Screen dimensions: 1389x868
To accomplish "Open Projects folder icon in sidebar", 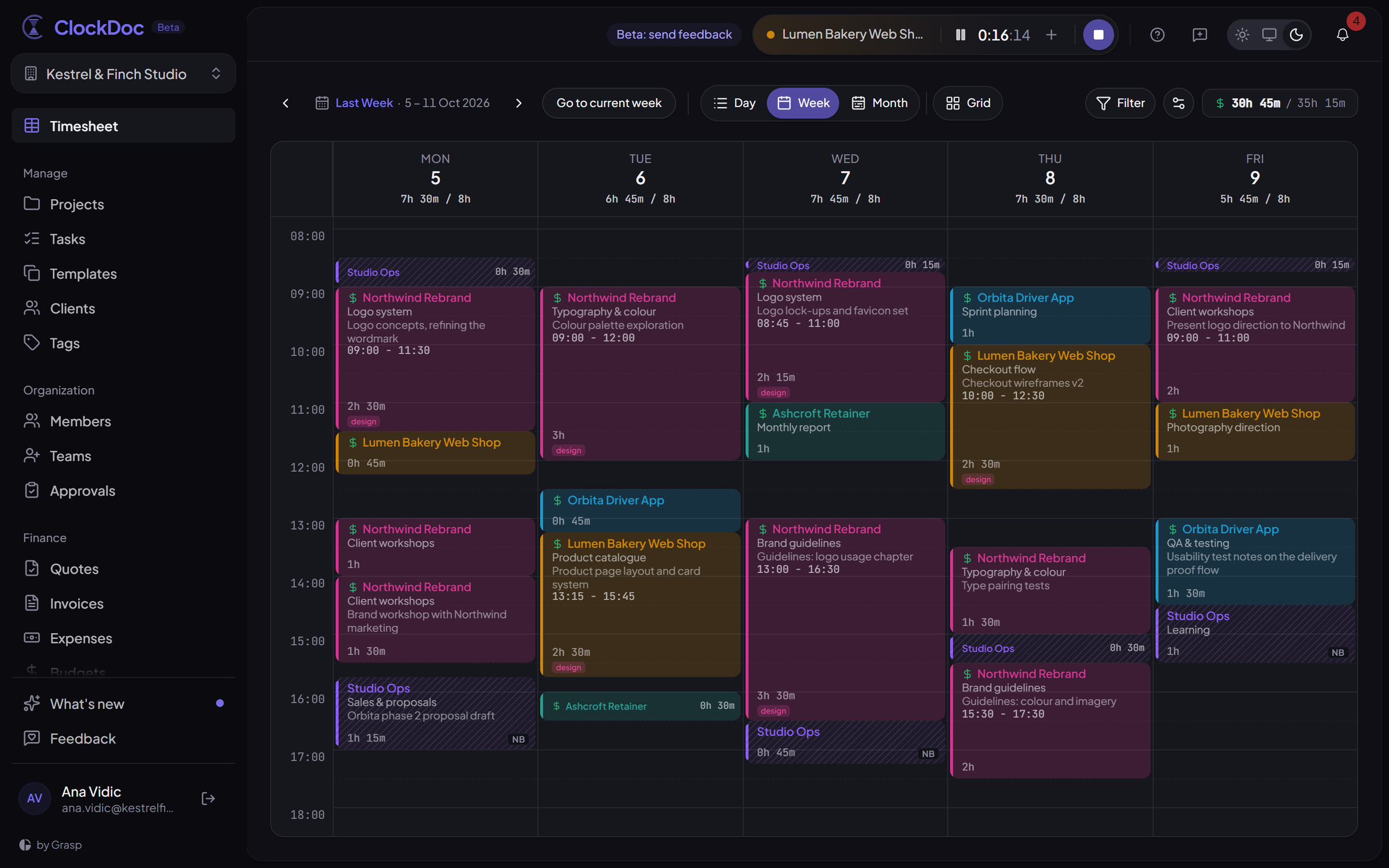I will [x=32, y=204].
